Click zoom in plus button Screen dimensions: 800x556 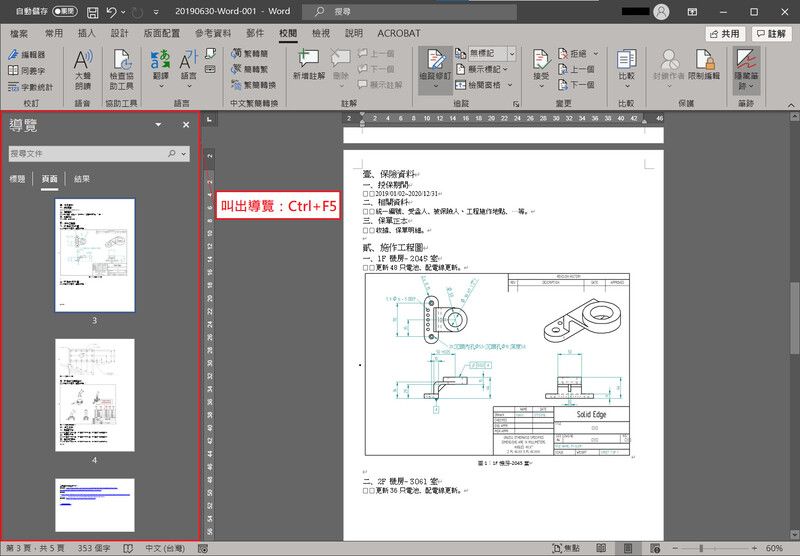click(x=755, y=548)
